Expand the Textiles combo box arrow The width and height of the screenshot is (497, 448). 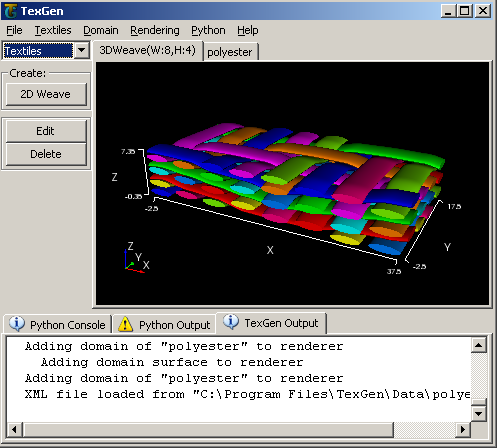pos(82,51)
